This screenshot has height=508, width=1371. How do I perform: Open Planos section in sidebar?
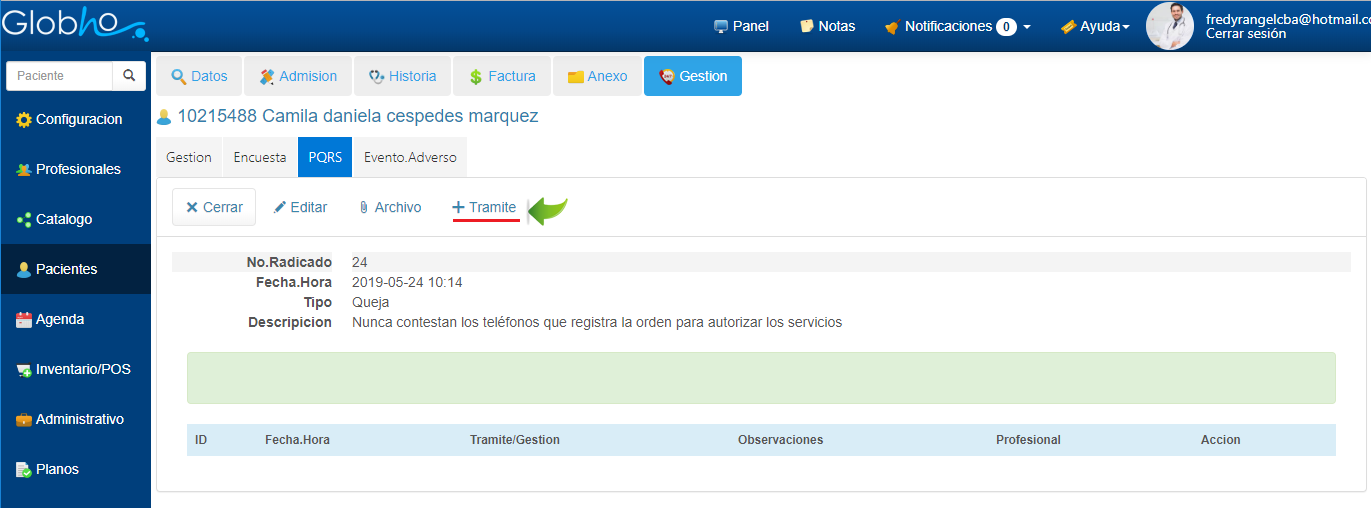pos(56,470)
